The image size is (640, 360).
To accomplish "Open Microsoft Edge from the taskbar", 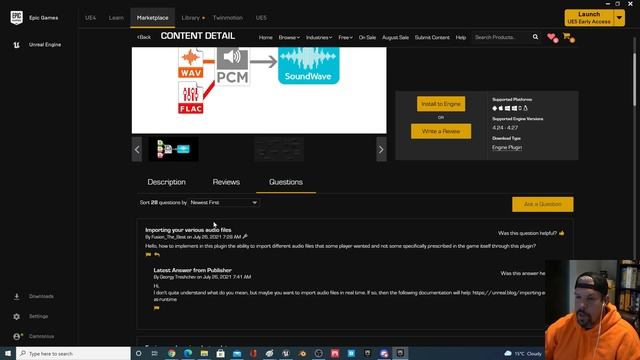I will coord(188,353).
